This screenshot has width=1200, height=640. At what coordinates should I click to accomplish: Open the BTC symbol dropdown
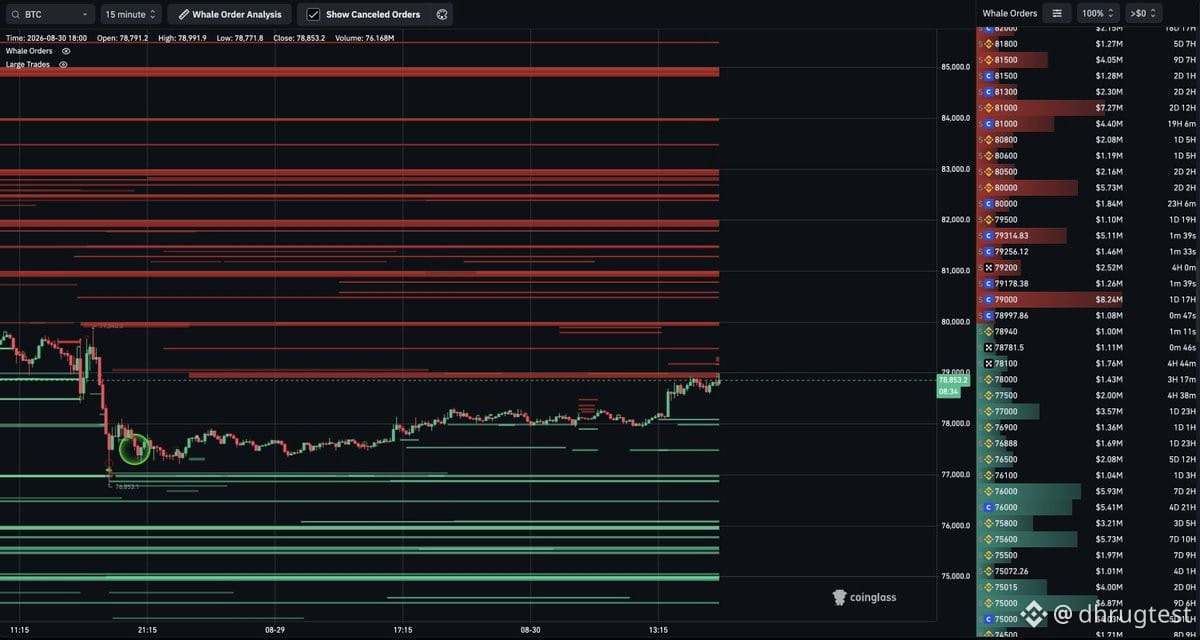coord(49,14)
